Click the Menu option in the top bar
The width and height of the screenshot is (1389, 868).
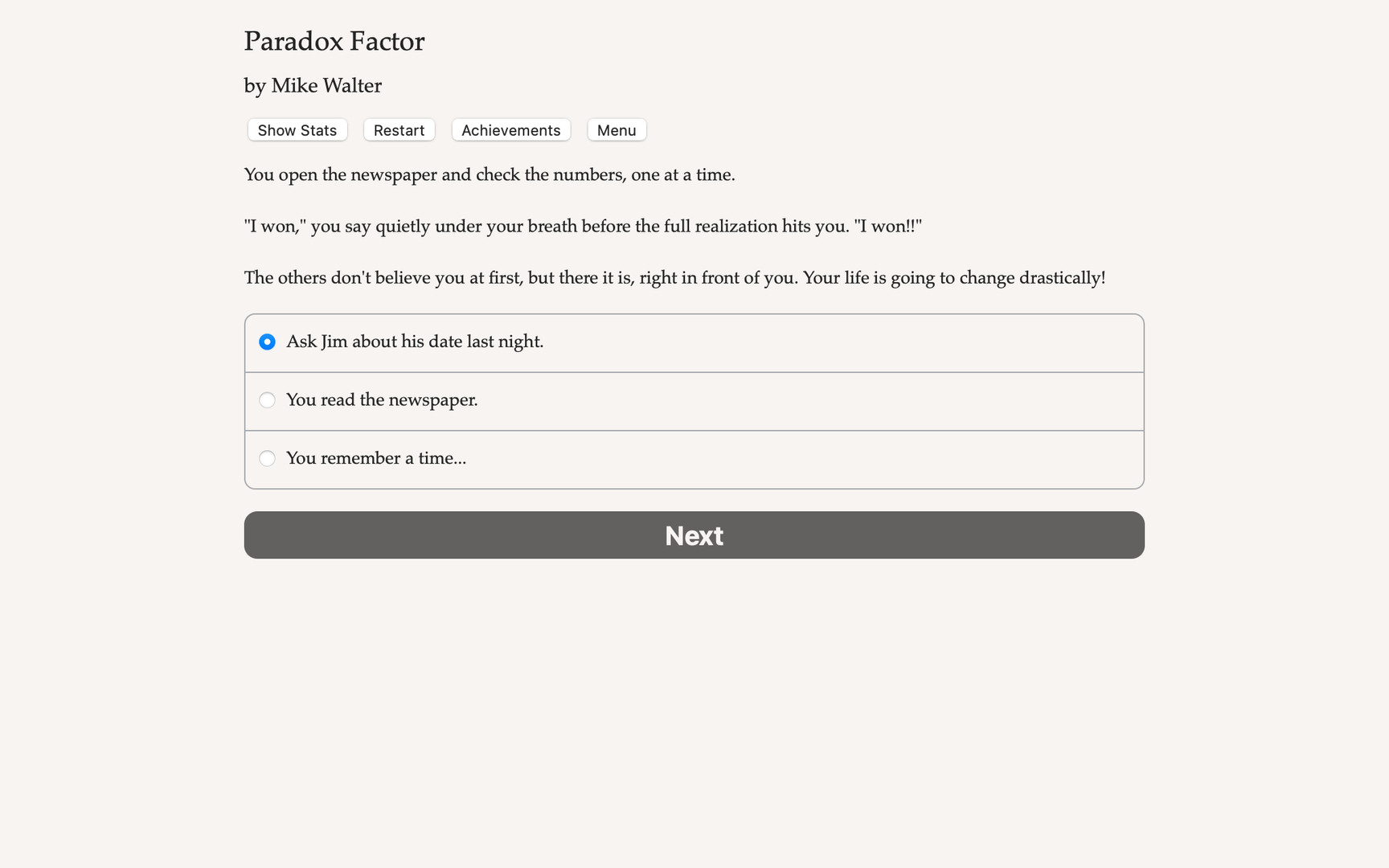point(617,129)
